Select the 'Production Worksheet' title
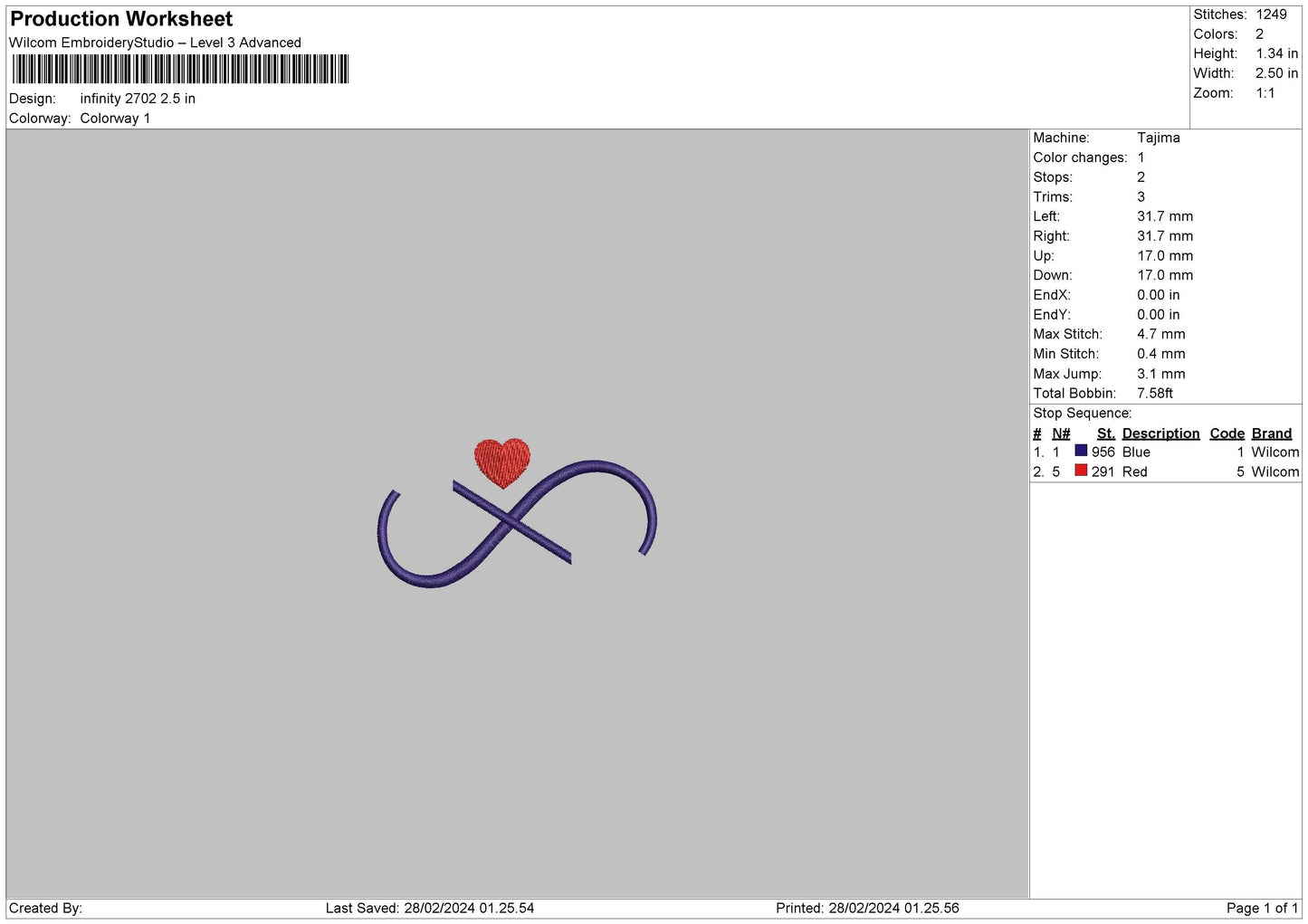This screenshot has height=924, width=1308. tap(121, 19)
